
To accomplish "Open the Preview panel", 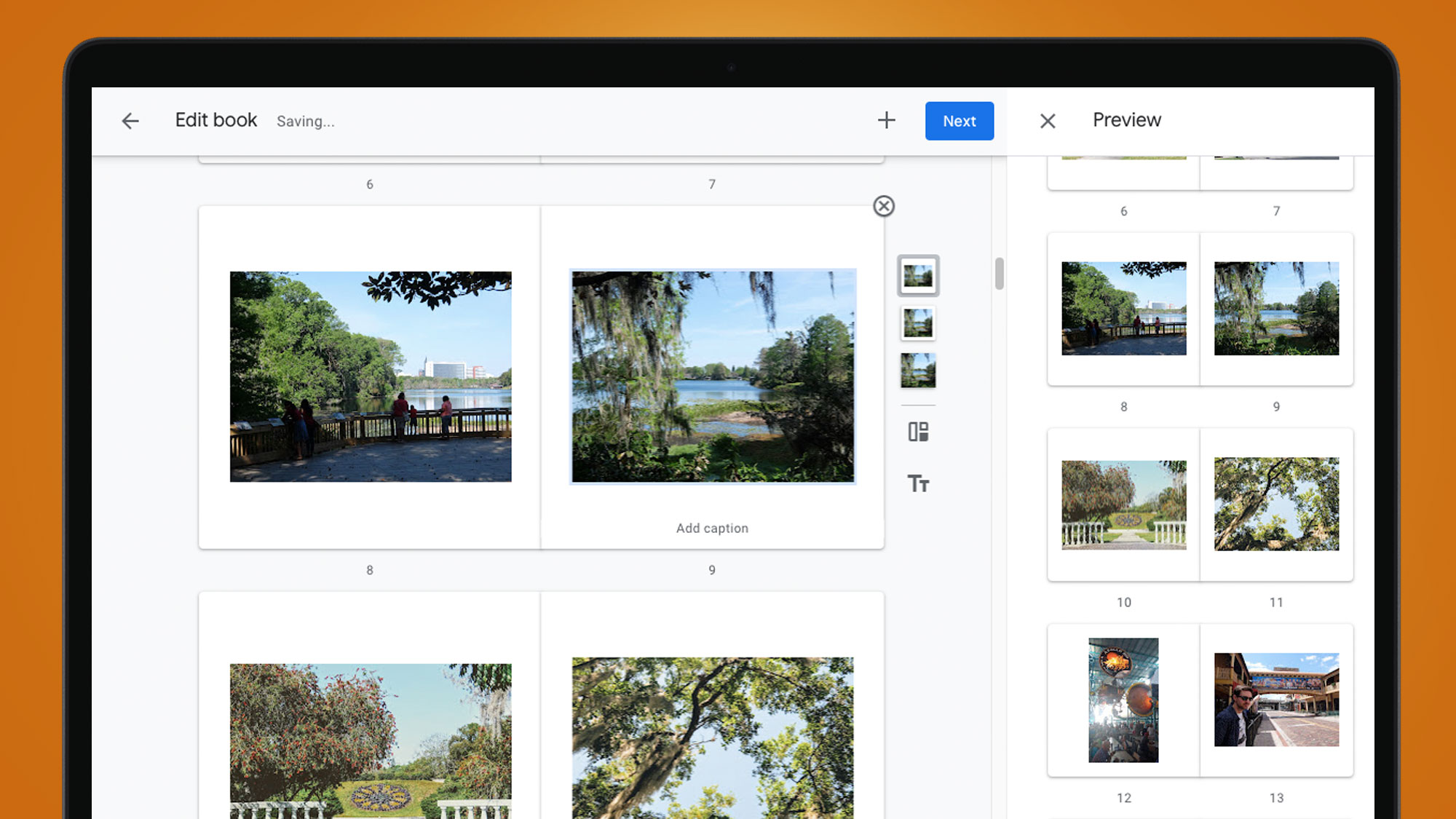I will [x=1126, y=120].
